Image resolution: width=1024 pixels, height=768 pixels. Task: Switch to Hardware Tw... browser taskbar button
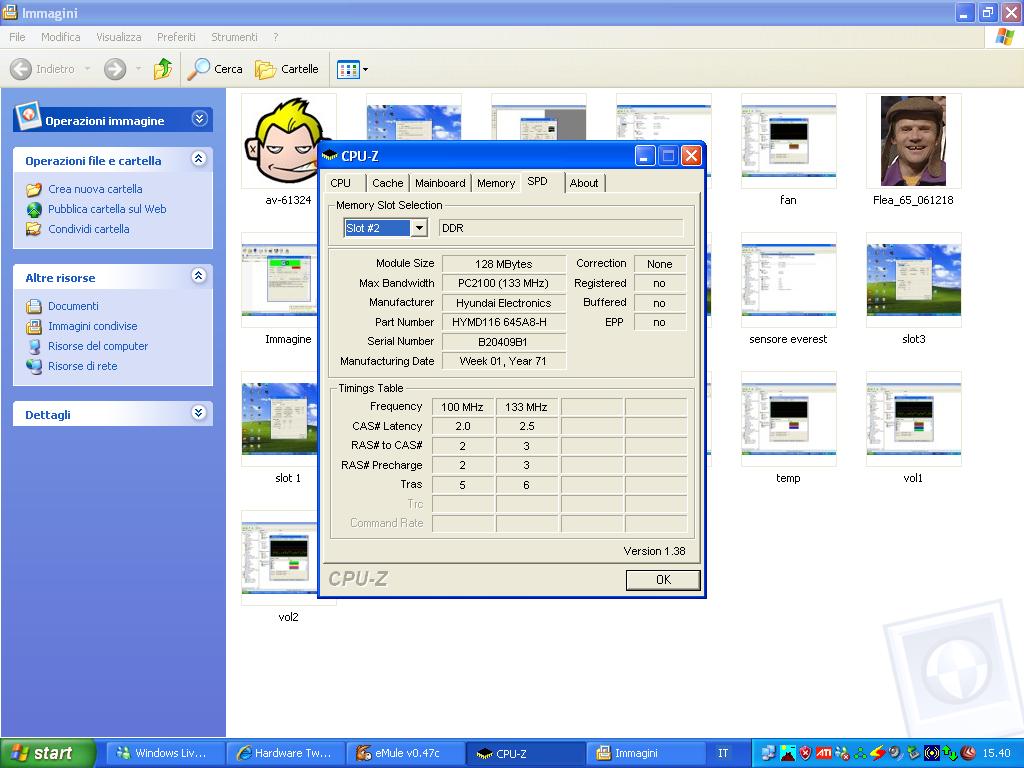click(285, 753)
